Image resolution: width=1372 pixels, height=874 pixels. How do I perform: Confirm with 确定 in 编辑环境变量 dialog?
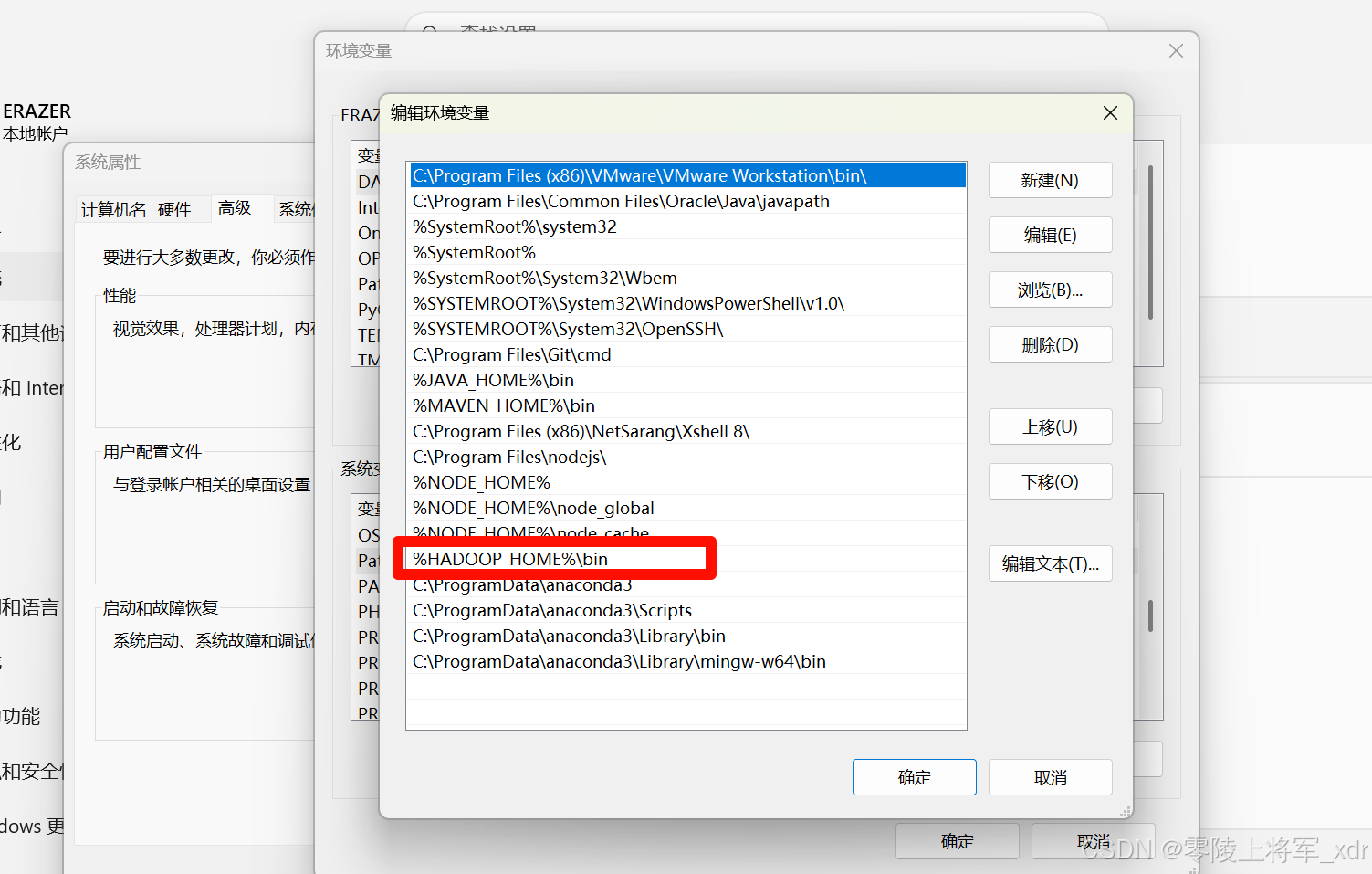[914, 777]
